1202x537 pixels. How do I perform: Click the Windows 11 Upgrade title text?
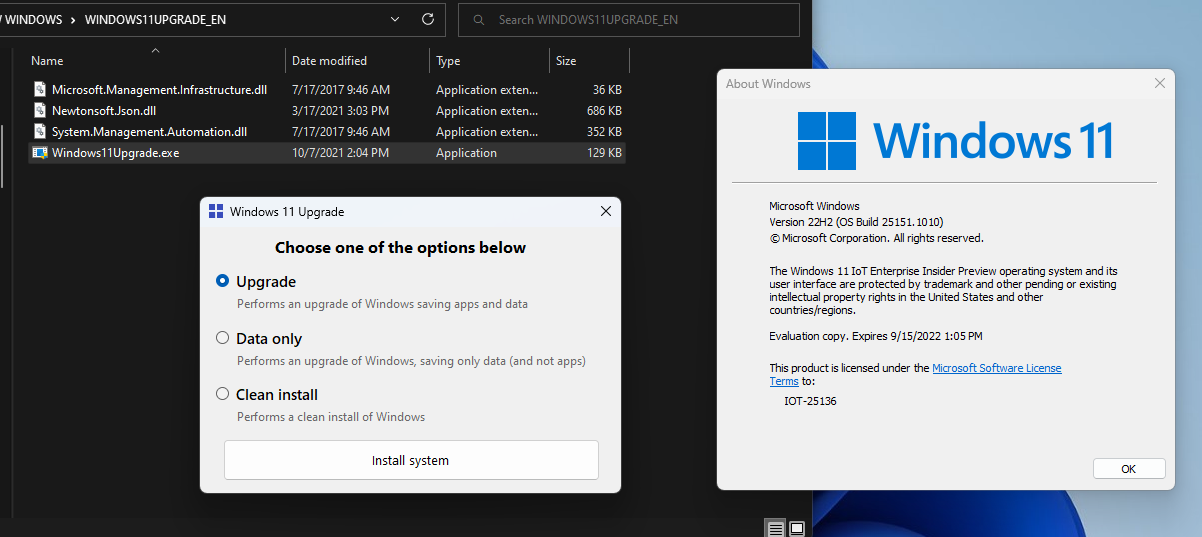[287, 212]
